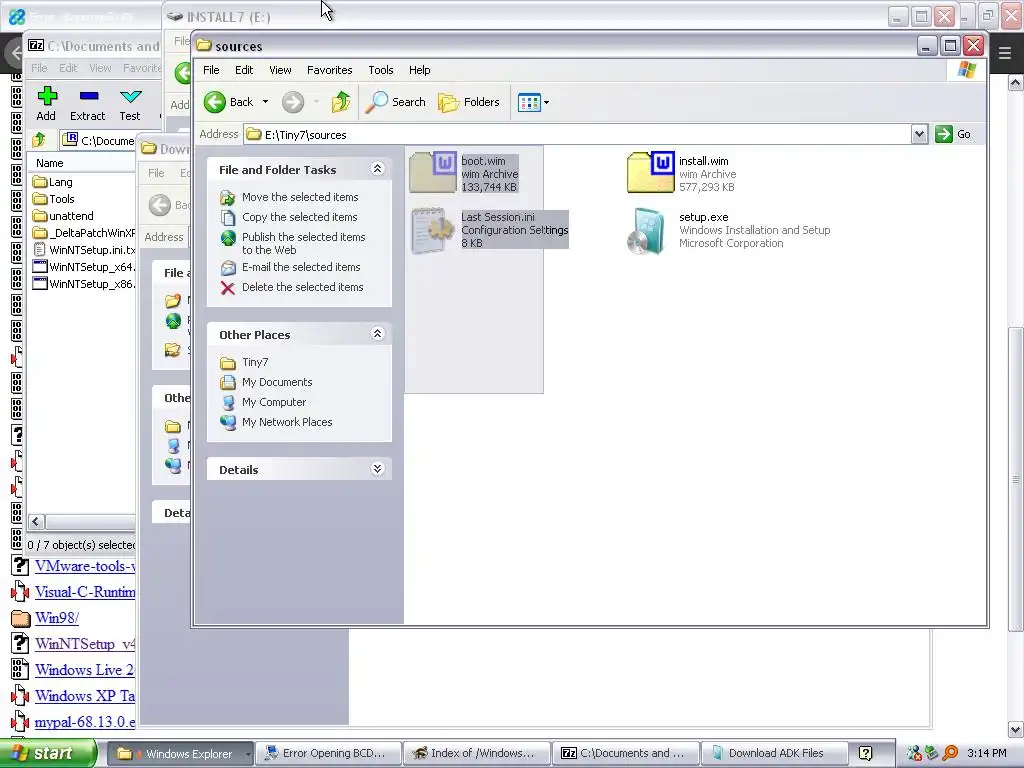Screen dimensions: 1024x768
Task: Open the Win98/ directory link
Action: coord(57,618)
